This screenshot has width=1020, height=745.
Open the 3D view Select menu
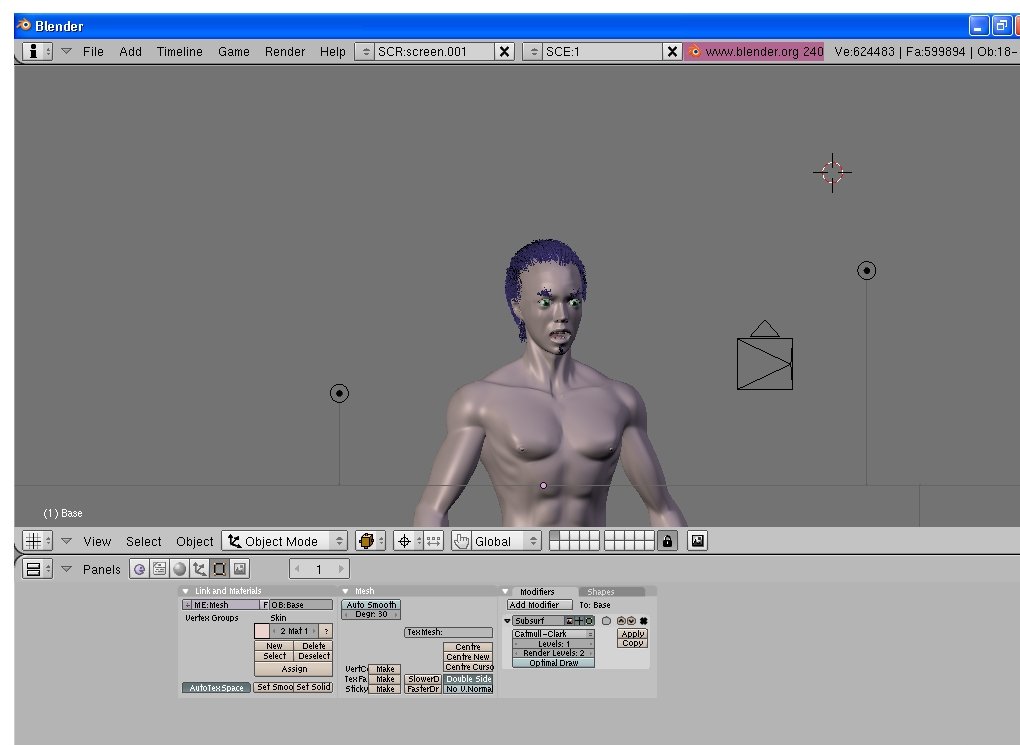pyautogui.click(x=144, y=541)
